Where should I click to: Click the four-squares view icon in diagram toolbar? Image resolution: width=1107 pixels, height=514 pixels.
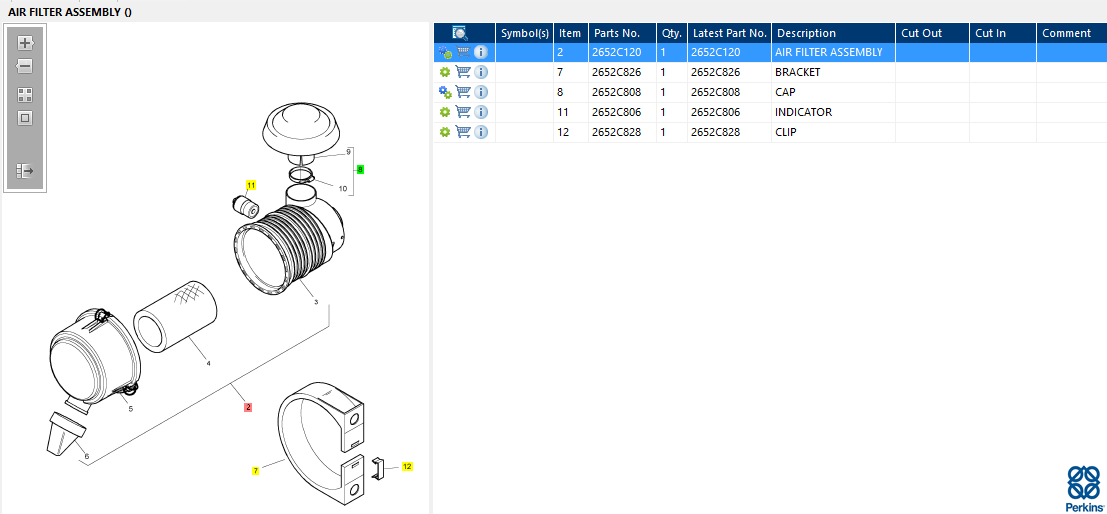(25, 95)
